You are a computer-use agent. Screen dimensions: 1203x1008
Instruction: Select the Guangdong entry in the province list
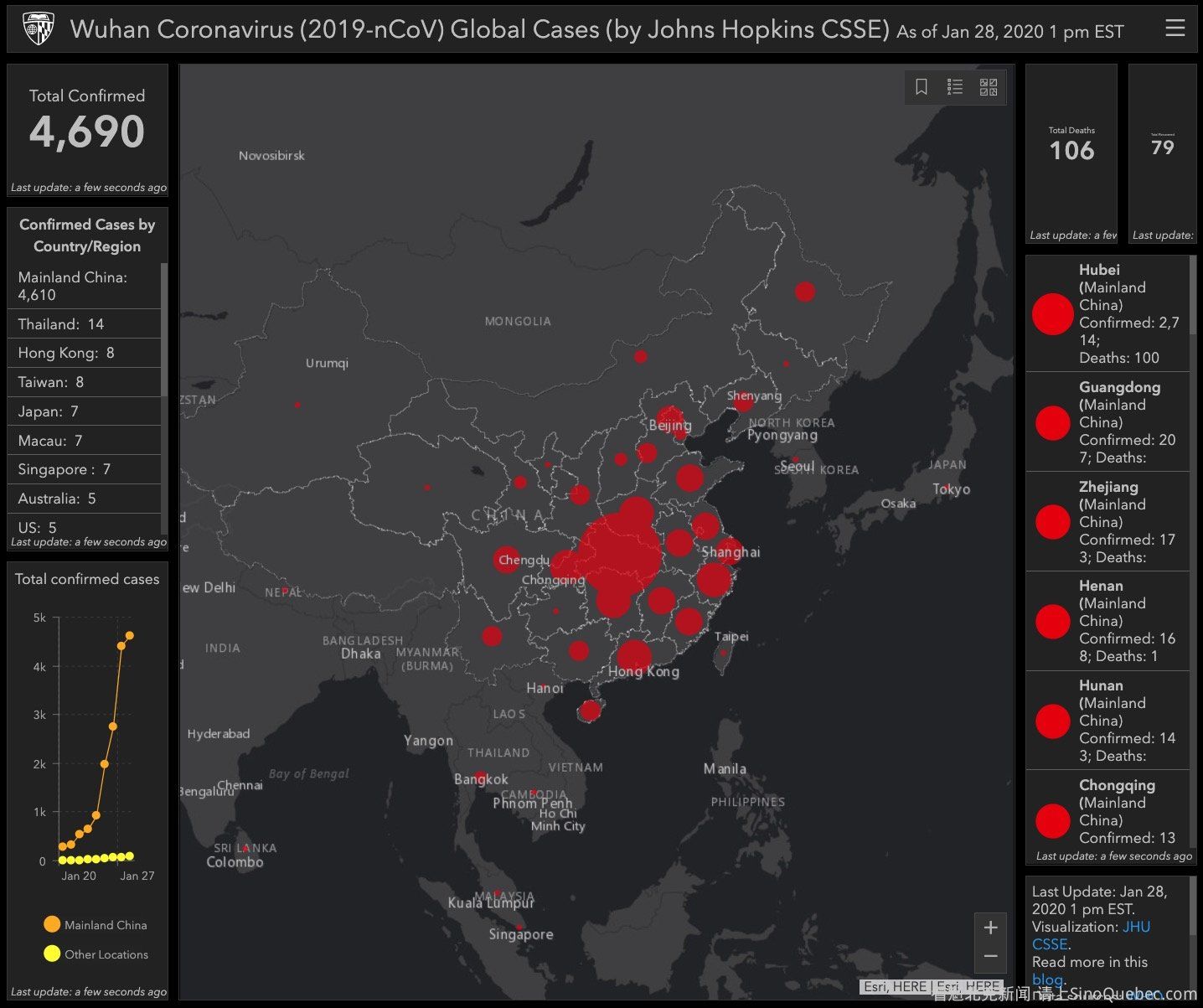(1107, 422)
